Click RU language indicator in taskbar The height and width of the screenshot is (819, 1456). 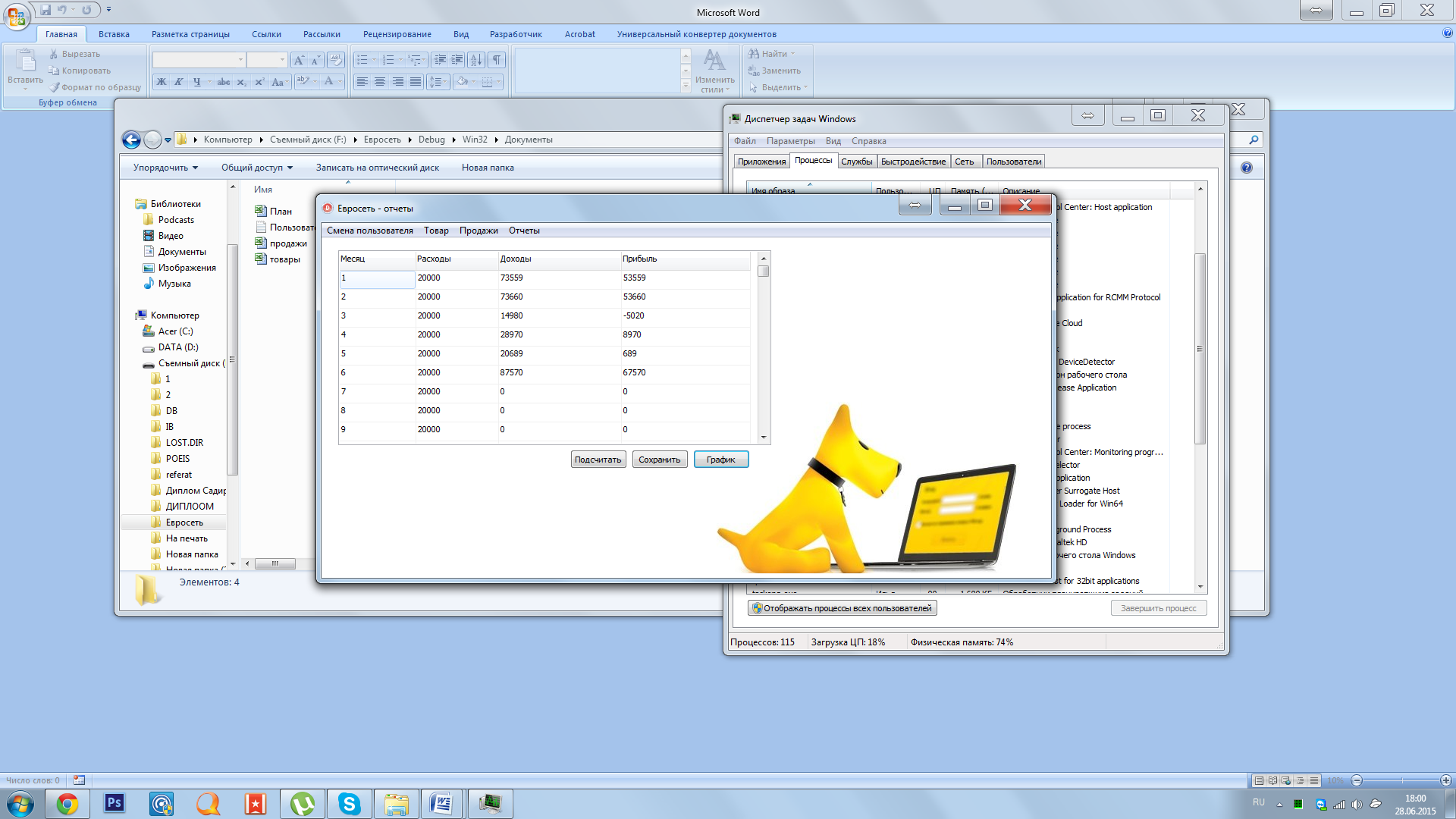1259,802
